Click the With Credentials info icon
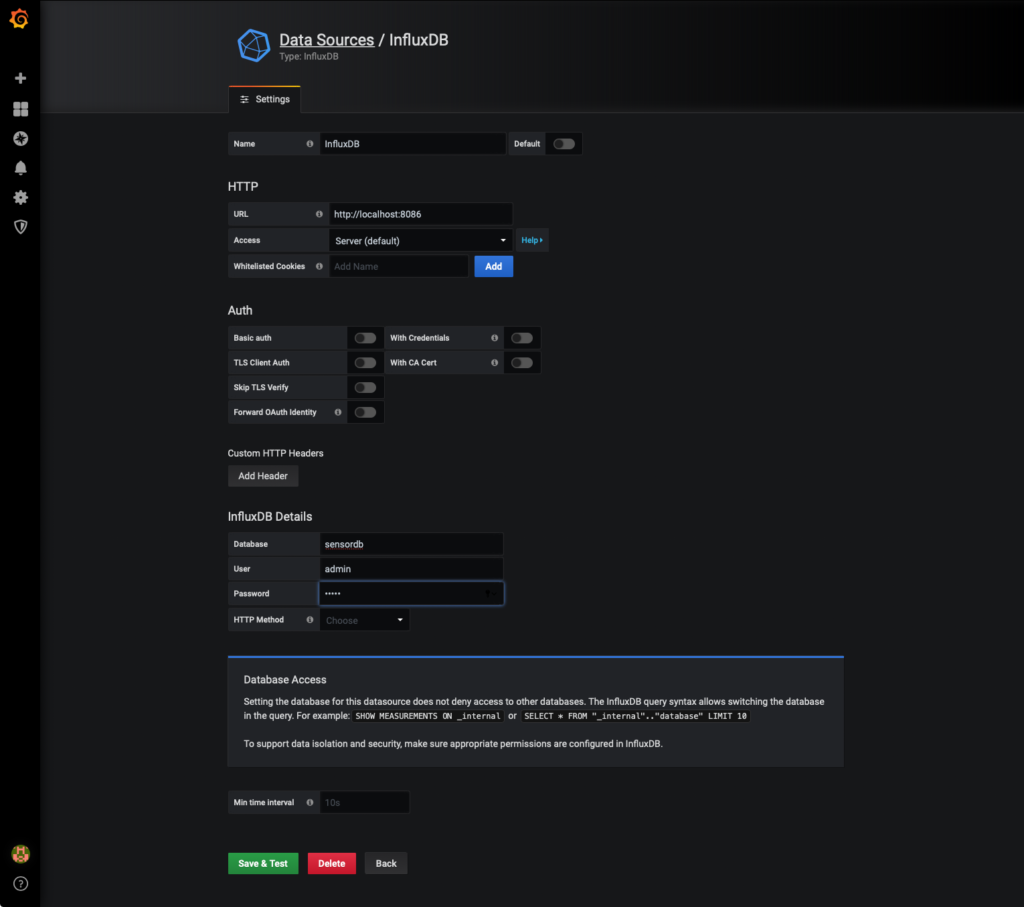This screenshot has width=1024, height=907. 494,338
